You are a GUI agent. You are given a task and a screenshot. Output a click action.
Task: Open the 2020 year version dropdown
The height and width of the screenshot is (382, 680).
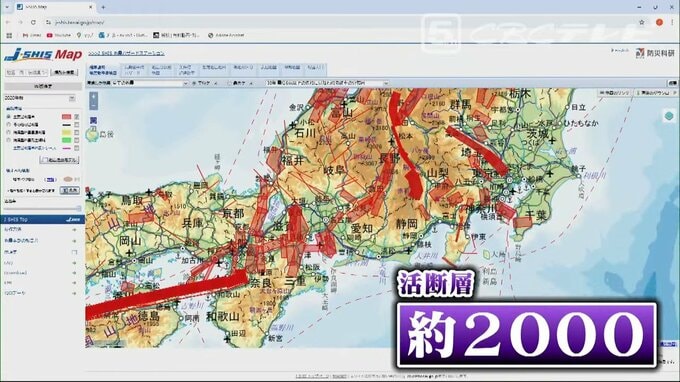click(40, 98)
